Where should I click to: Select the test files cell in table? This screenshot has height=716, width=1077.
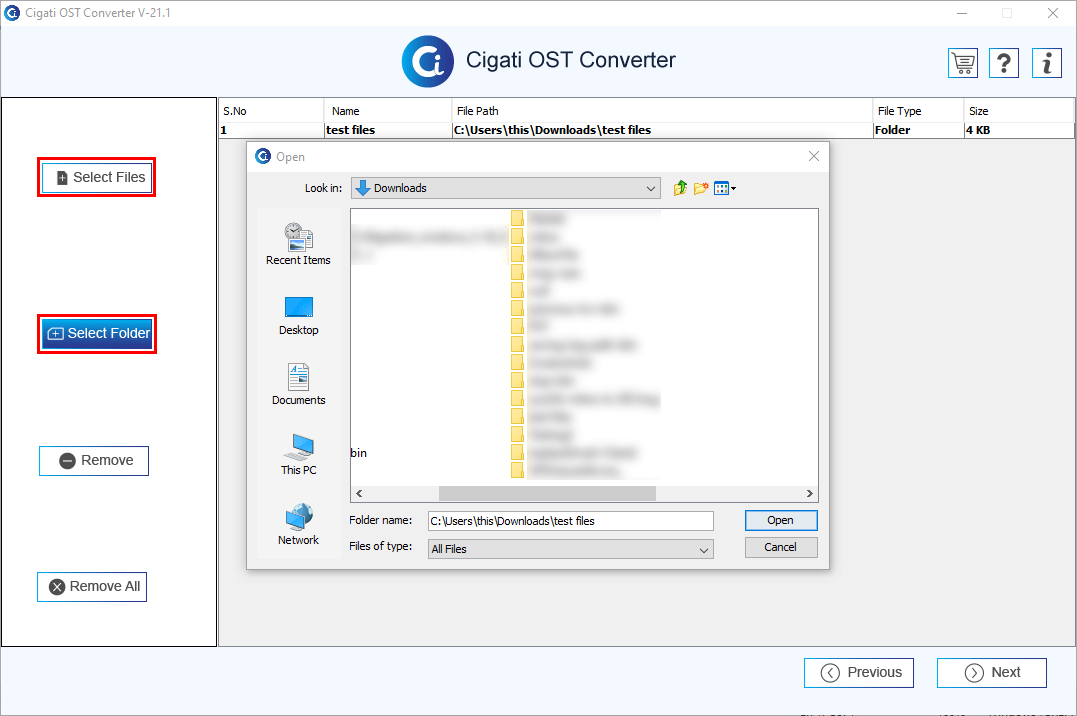point(387,130)
